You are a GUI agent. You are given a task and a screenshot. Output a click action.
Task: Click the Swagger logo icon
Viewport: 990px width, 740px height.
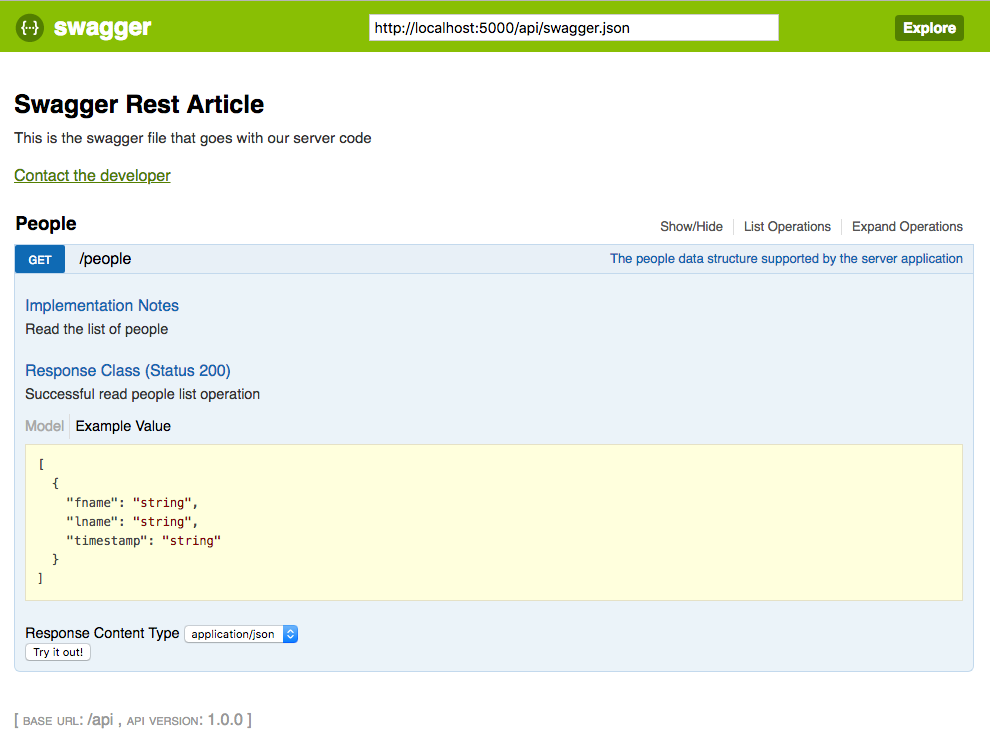pyautogui.click(x=30, y=28)
